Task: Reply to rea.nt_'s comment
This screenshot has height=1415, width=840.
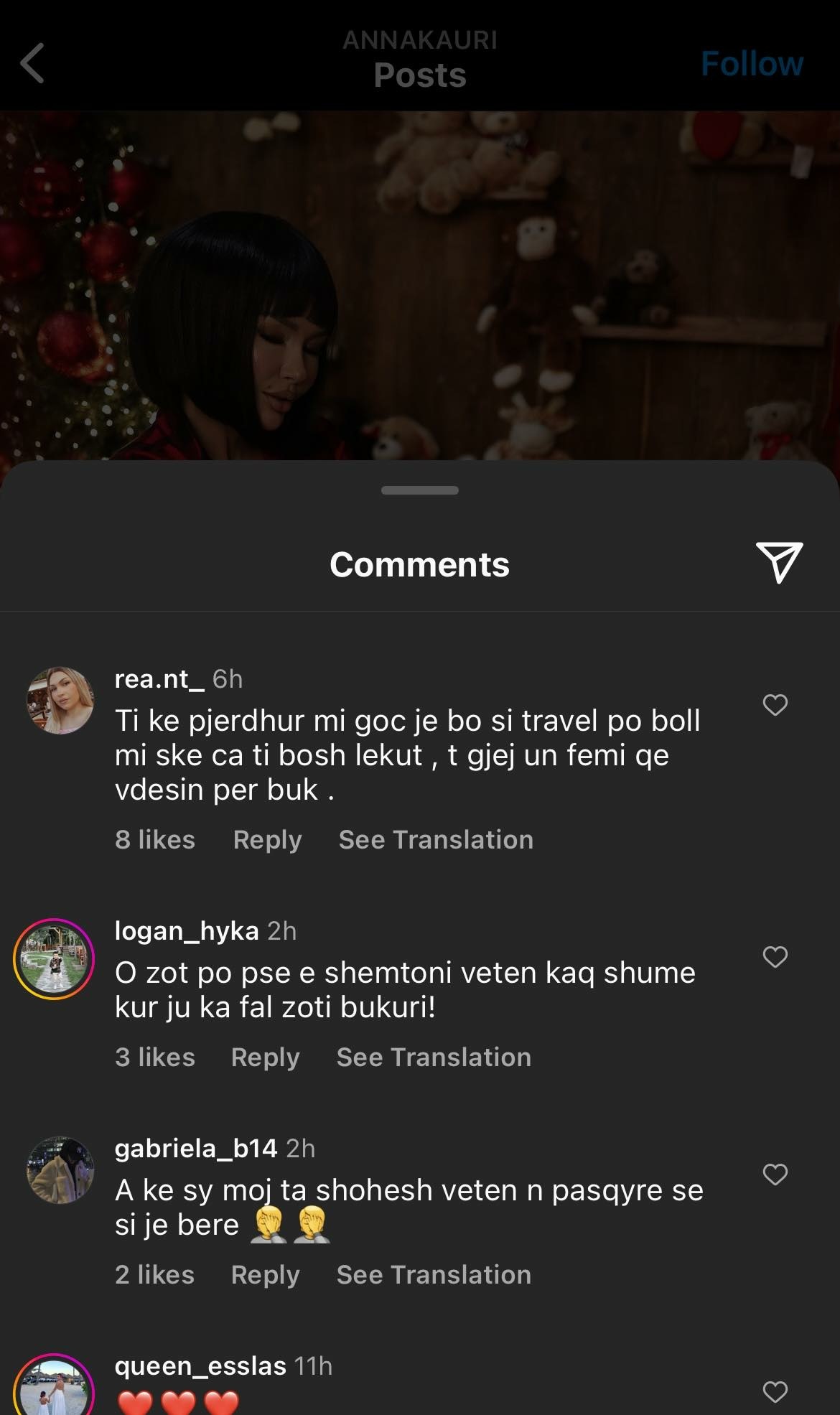Action: coord(267,840)
